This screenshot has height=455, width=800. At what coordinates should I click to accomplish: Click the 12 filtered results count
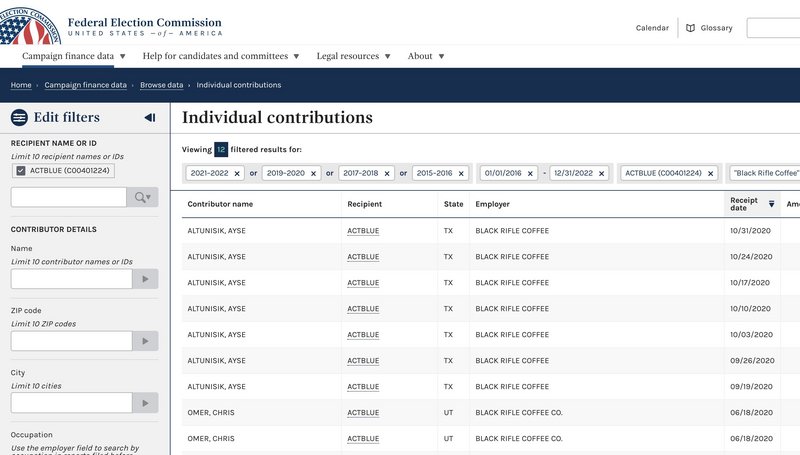(x=221, y=149)
